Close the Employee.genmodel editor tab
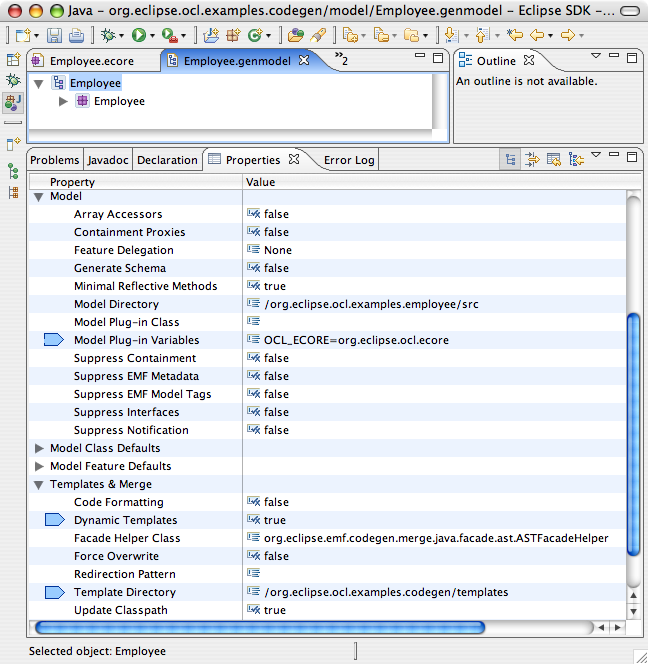The height and width of the screenshot is (664, 648). (304, 61)
